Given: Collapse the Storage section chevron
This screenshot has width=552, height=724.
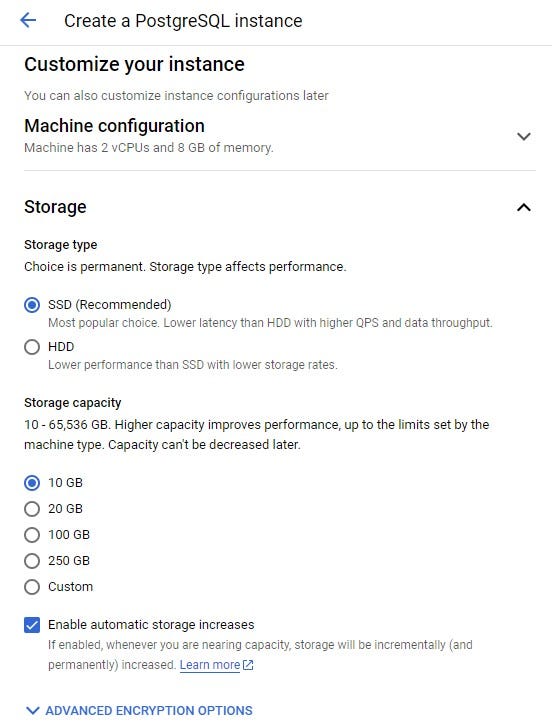Looking at the screenshot, I should coord(523,207).
